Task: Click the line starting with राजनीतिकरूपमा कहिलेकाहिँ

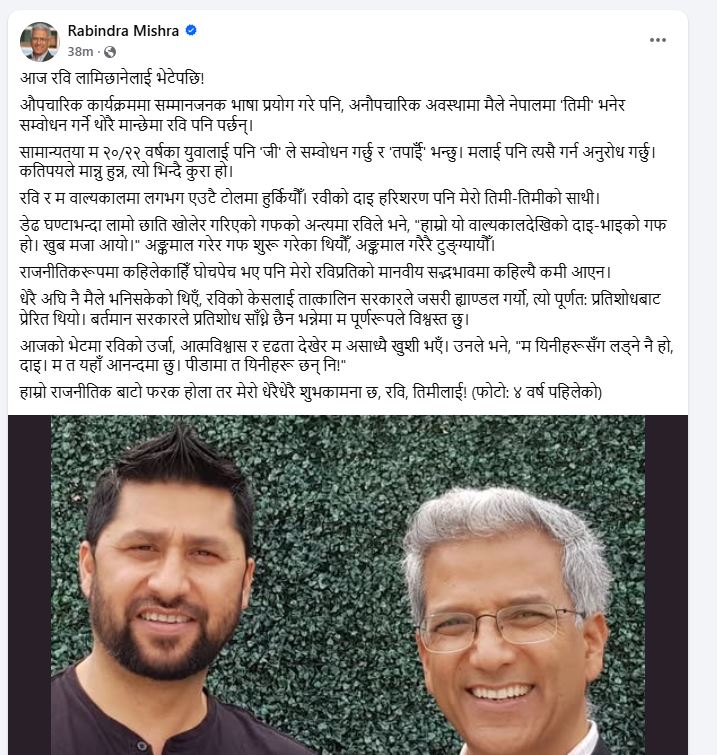Action: (x=315, y=272)
